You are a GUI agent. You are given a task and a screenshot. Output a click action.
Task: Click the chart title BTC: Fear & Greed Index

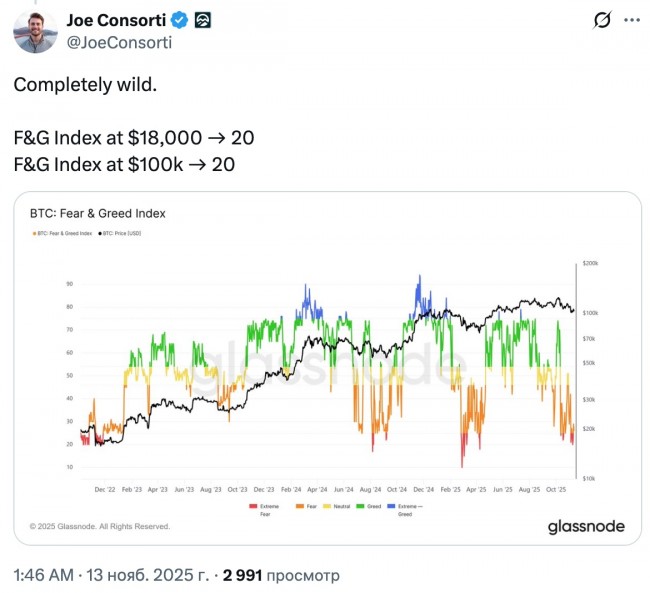[97, 213]
